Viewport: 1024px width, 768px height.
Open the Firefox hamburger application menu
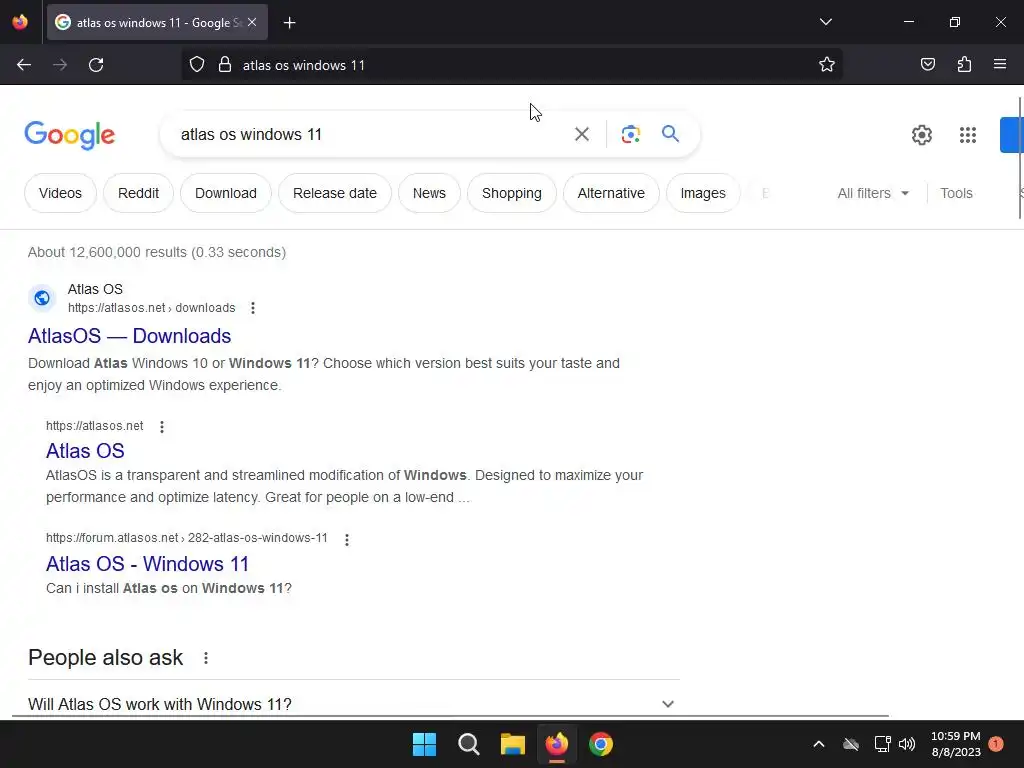[x=1000, y=65]
